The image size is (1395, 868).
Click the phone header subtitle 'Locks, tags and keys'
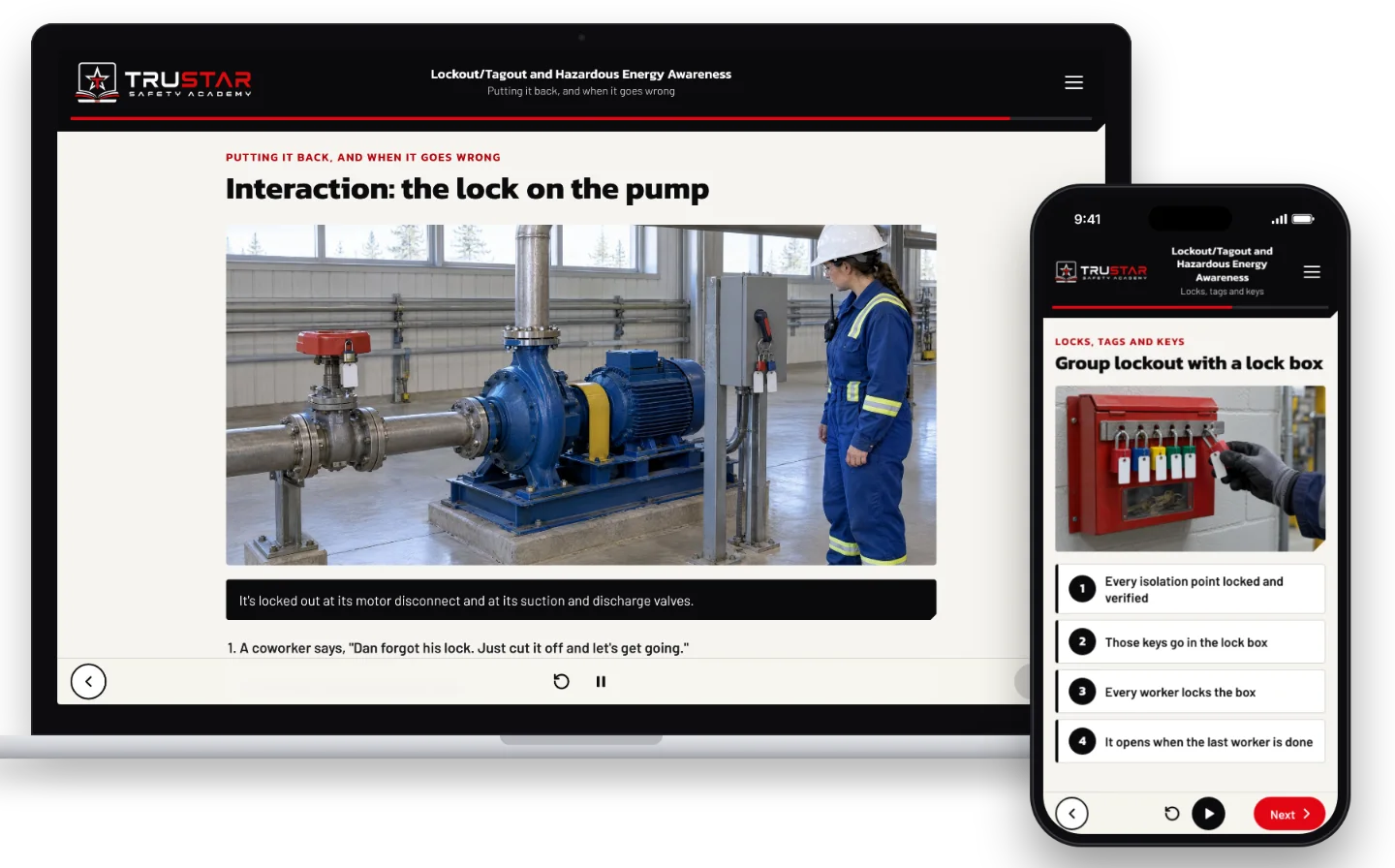[1222, 292]
